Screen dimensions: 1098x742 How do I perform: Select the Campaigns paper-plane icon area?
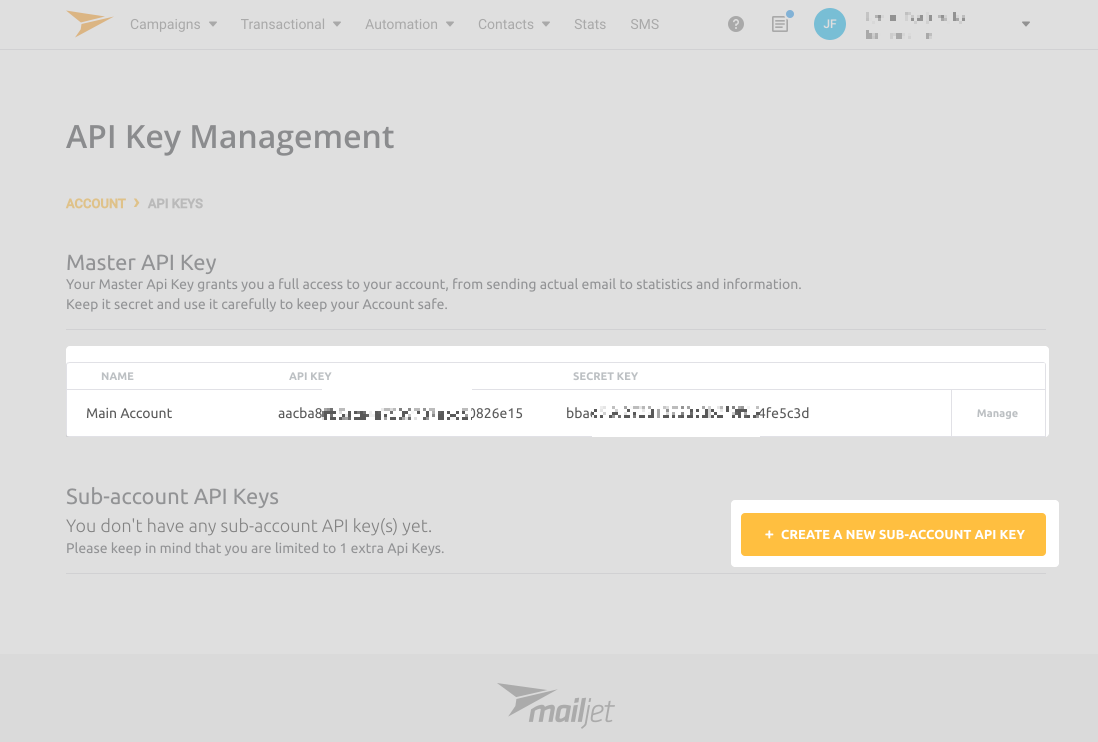pos(88,23)
